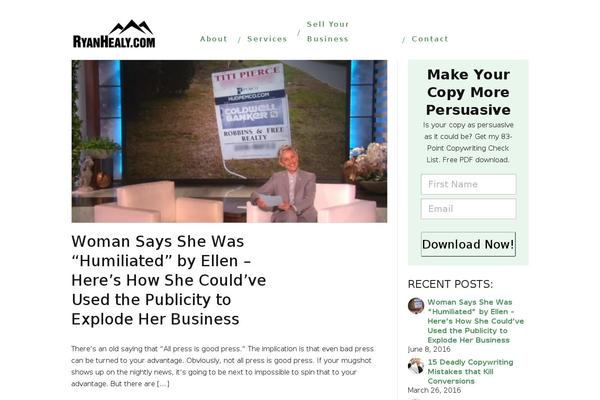Click the copywriting mistakes round thumbnail
Viewport: 600px width, 400px height.
point(416,366)
